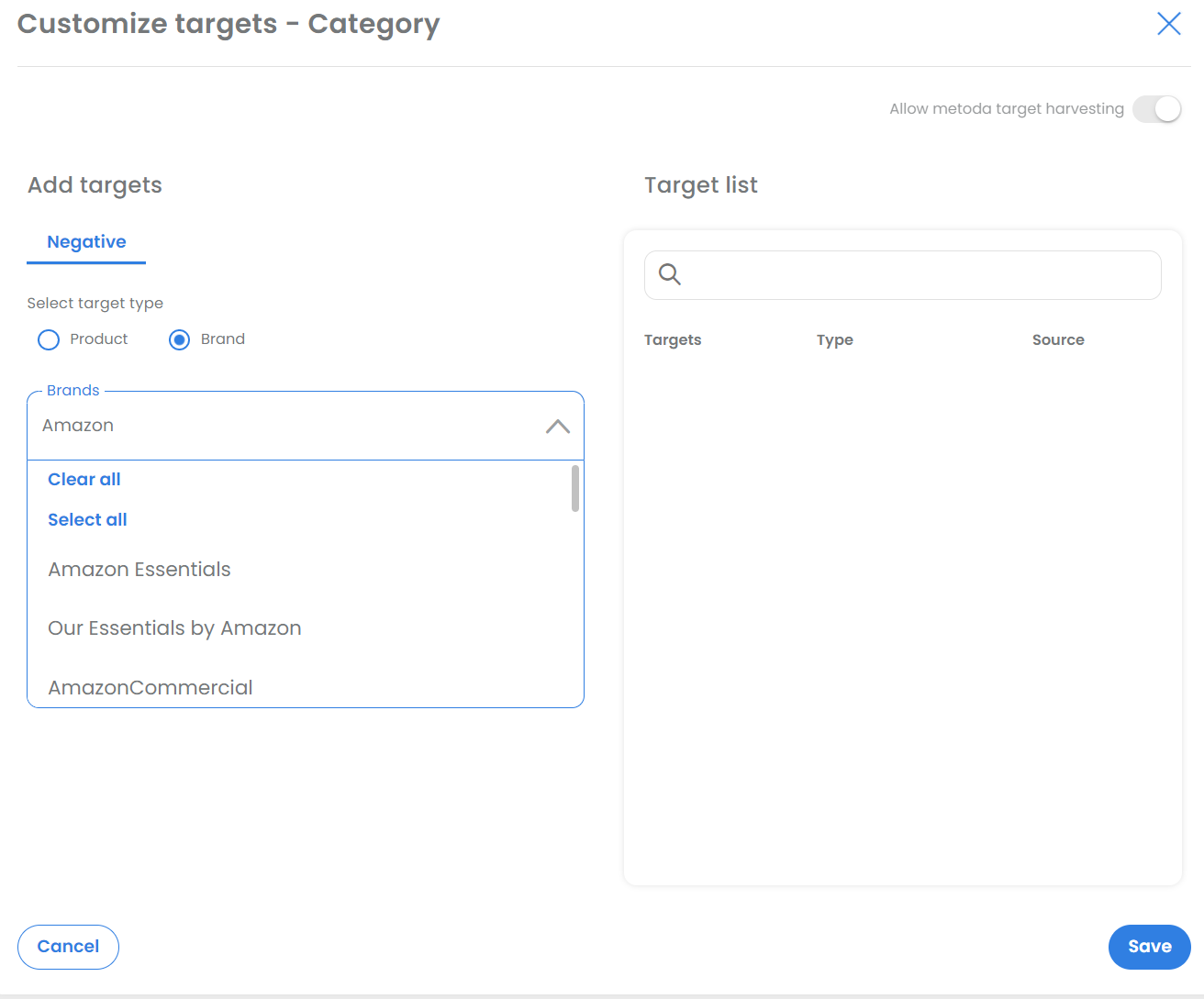Click the Type column header
This screenshot has width=1204, height=999.
click(835, 340)
